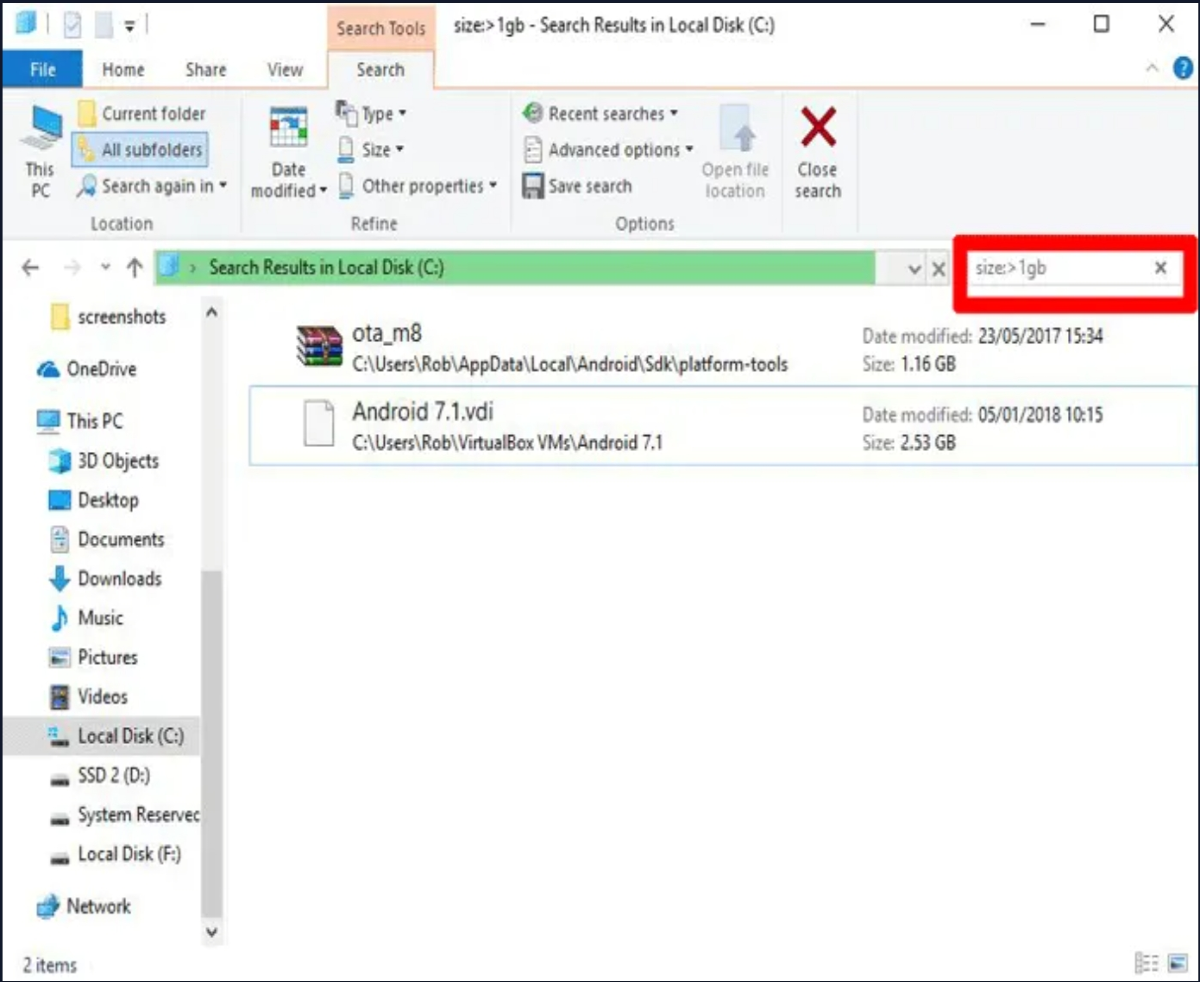Stop loading with address bar X

(x=938, y=269)
